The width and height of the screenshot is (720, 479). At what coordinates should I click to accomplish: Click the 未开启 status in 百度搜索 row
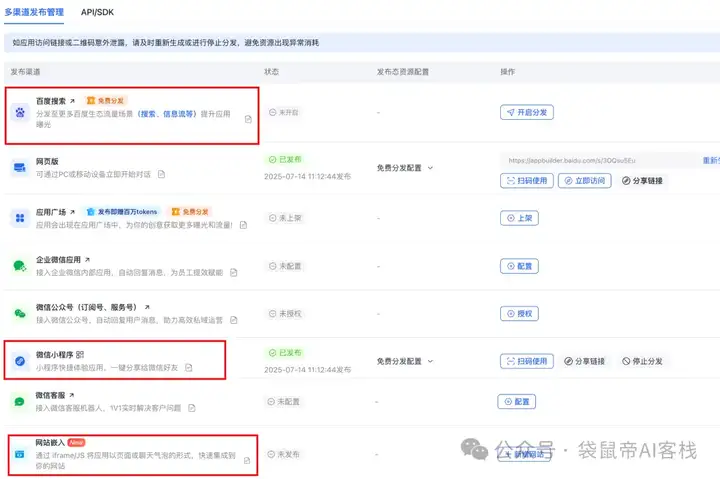[x=284, y=113]
